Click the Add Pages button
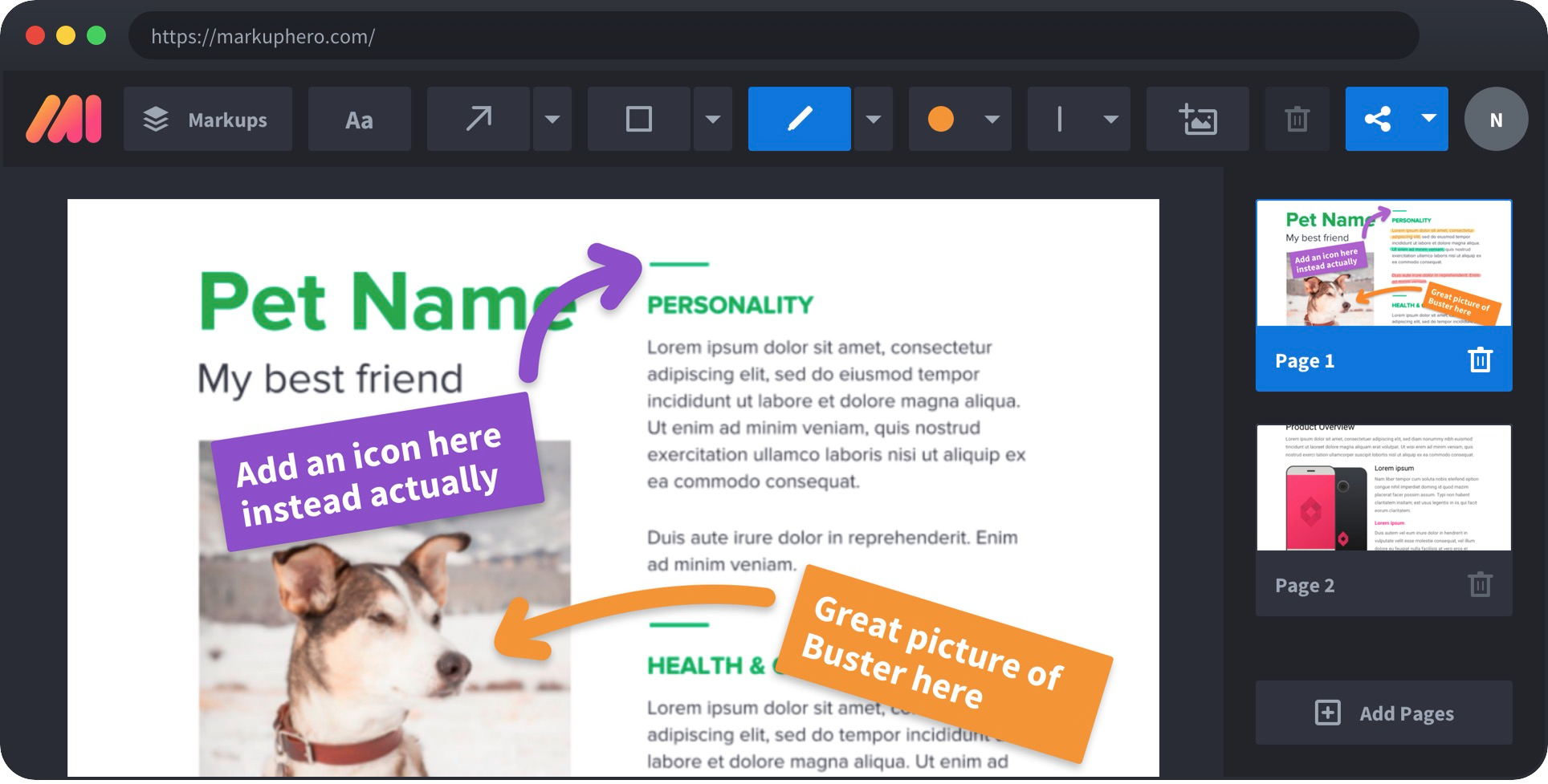Image resolution: width=1548 pixels, height=784 pixels. pyautogui.click(x=1384, y=713)
